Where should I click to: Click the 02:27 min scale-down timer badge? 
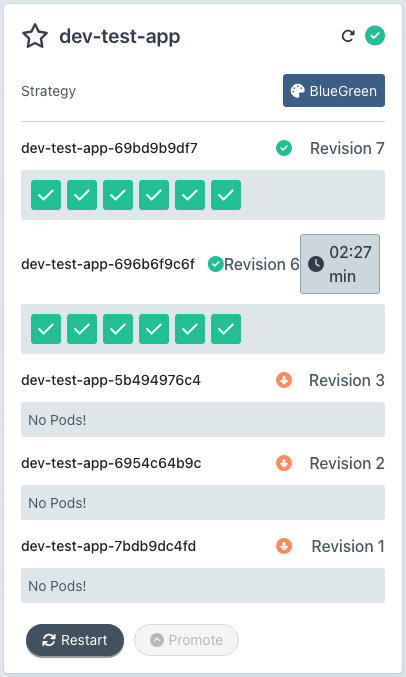(x=340, y=264)
